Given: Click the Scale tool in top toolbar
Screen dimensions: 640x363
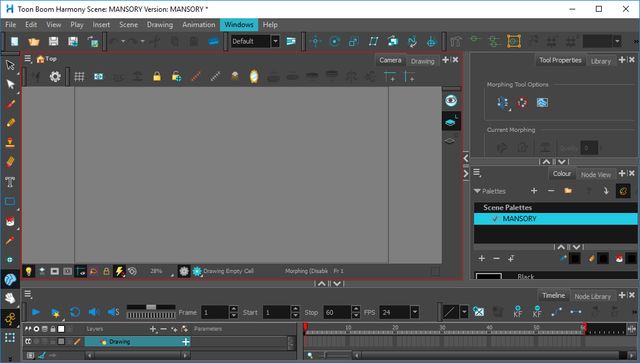Looking at the screenshot, I should (354, 41).
